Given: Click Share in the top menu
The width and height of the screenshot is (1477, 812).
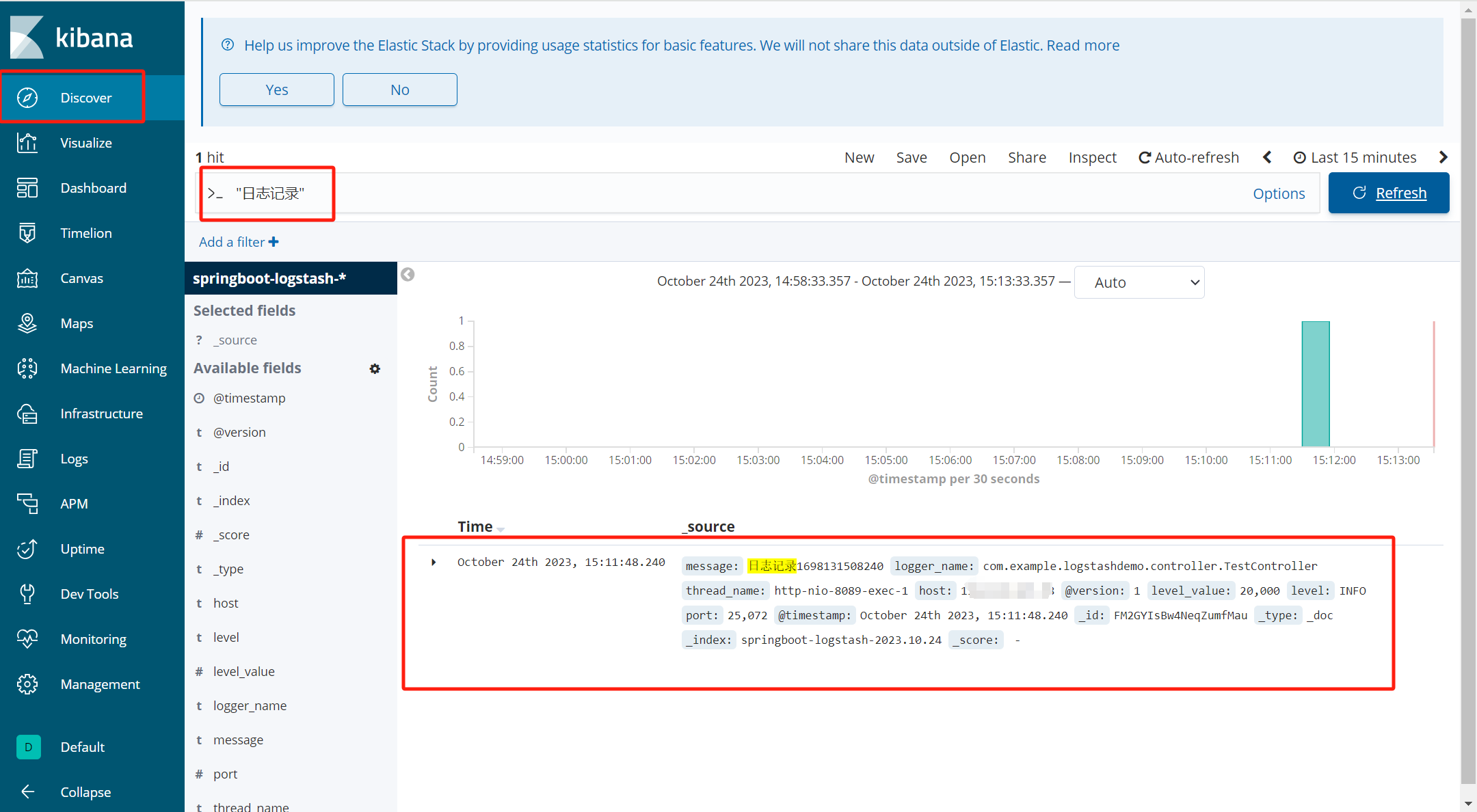Looking at the screenshot, I should [1026, 157].
